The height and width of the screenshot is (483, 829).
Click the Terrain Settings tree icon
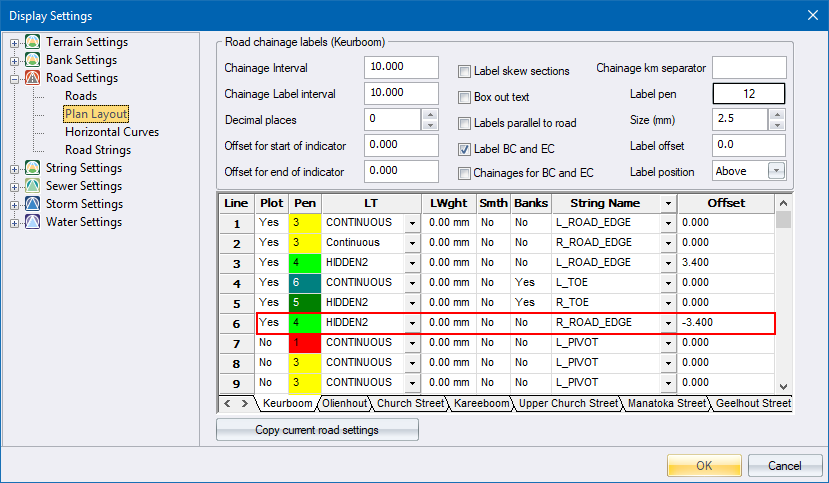pos(33,42)
